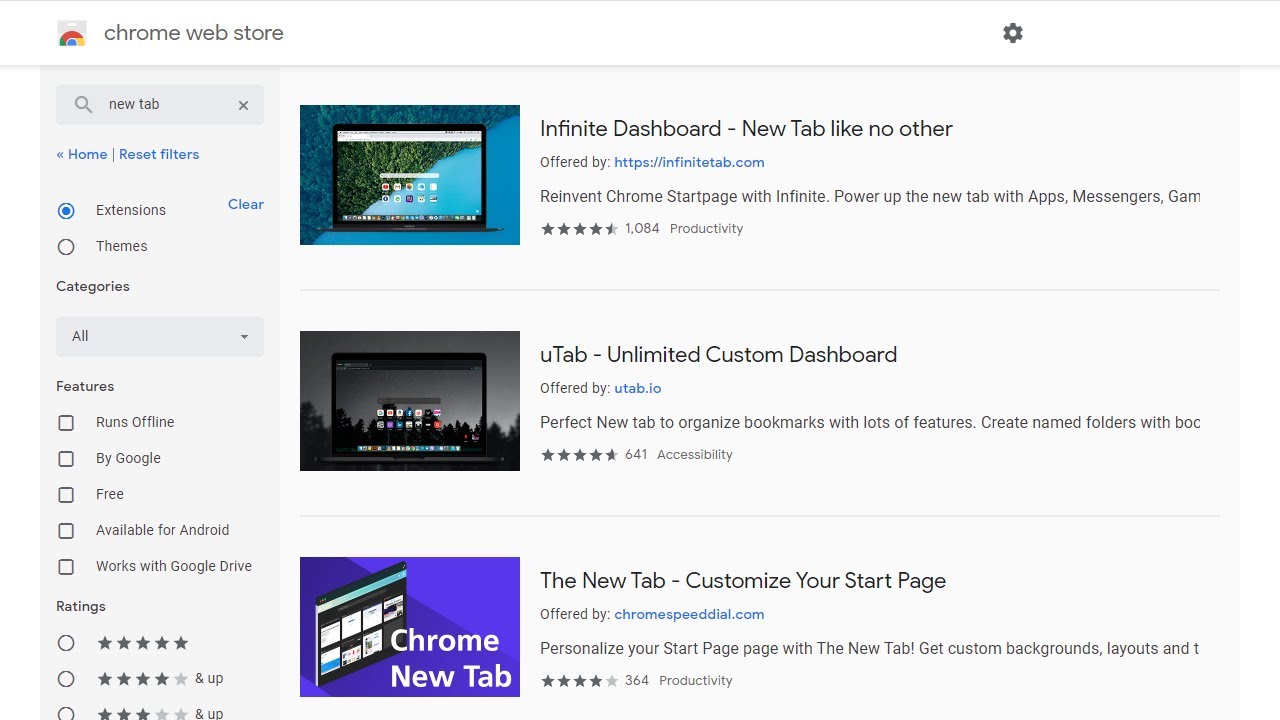
Task: Open The New Tab - Customize Your Start Page
Action: [743, 581]
